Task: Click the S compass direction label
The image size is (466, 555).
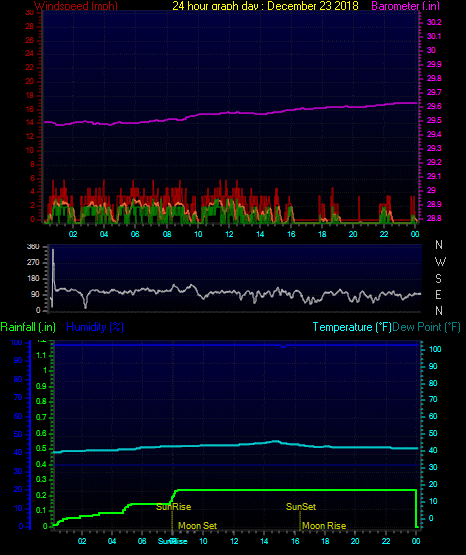Action: pos(438,279)
